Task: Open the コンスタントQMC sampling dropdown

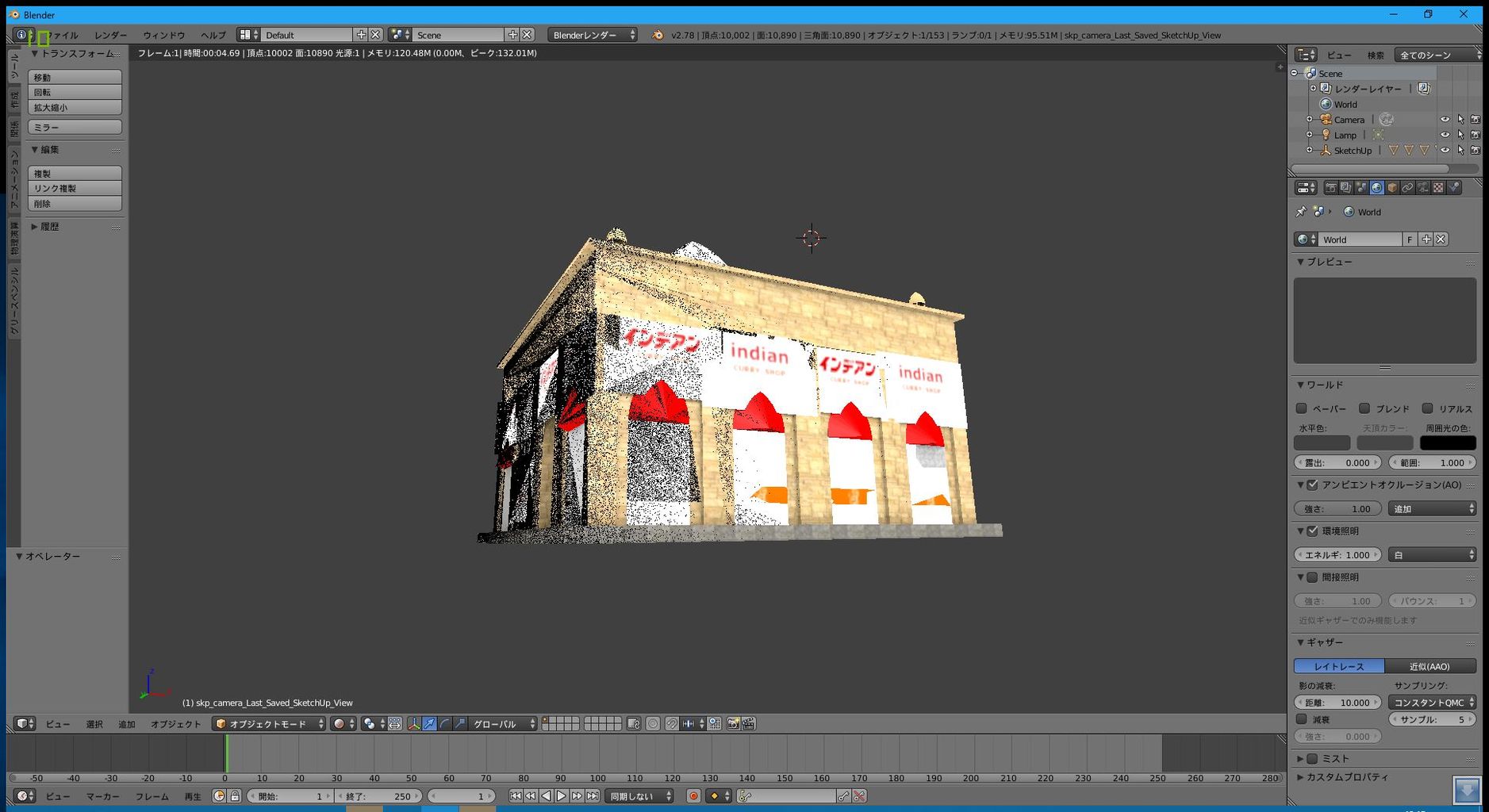Action: 1432,703
